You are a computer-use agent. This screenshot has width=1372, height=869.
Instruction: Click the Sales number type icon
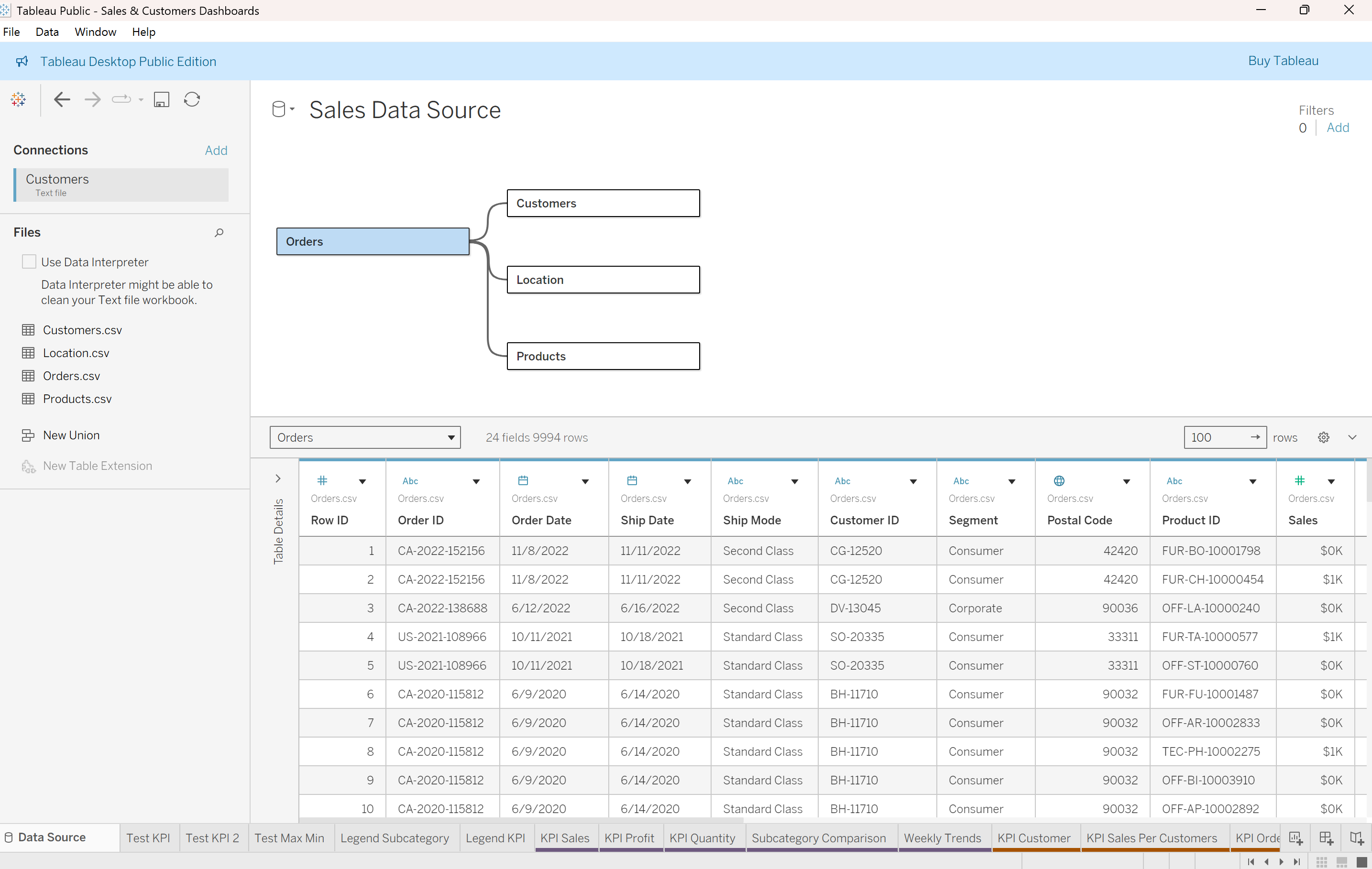tap(1300, 480)
